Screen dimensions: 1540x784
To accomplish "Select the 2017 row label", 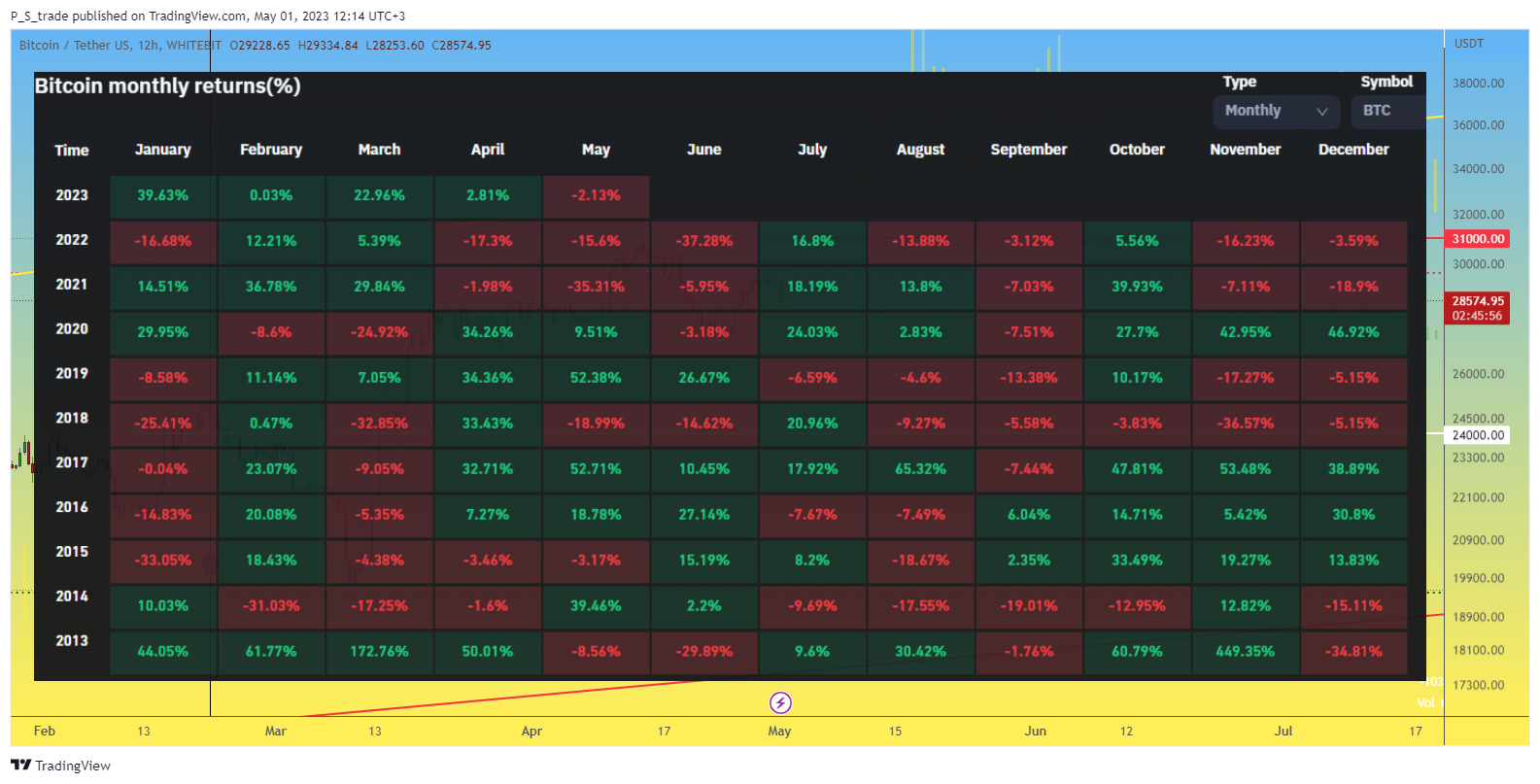I will pyautogui.click(x=72, y=463).
